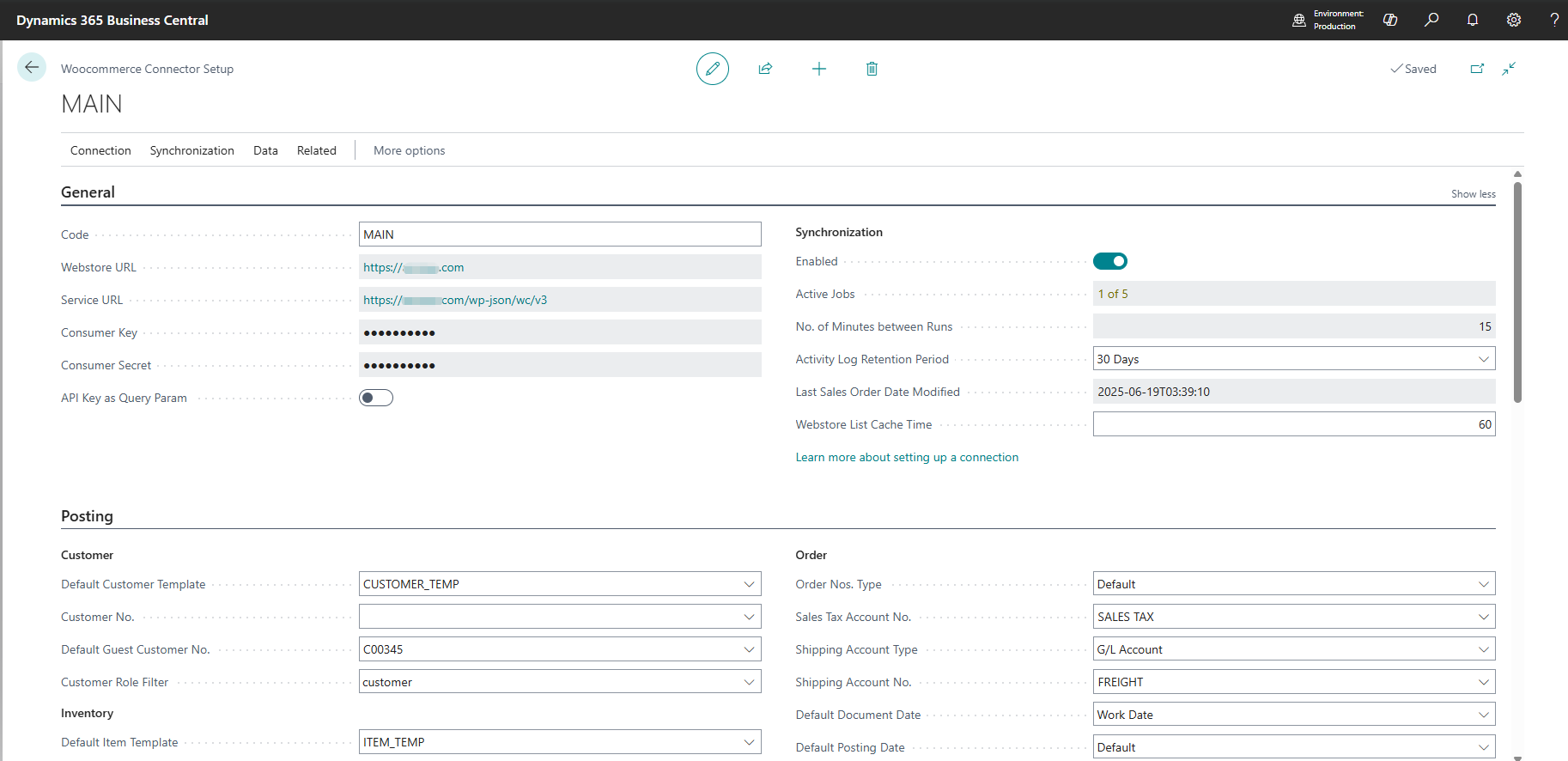The width and height of the screenshot is (1568, 761).
Task: Open Shipping Account No. dropdown
Action: coord(1483,682)
